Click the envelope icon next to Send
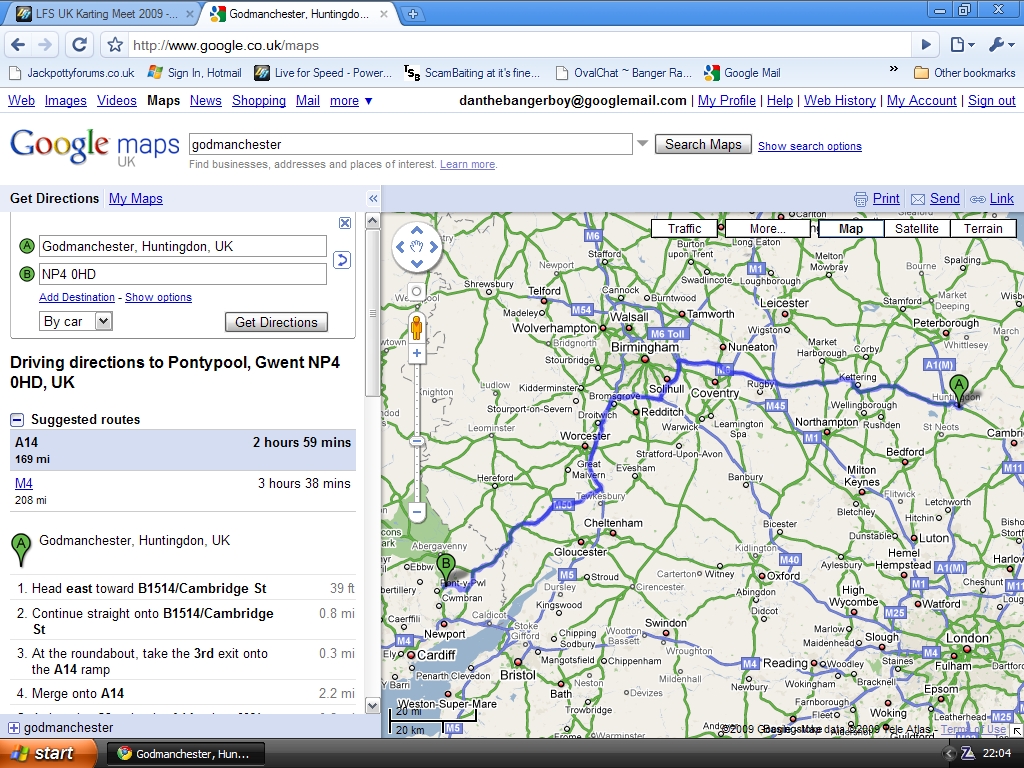Image resolution: width=1024 pixels, height=768 pixels. coord(918,199)
